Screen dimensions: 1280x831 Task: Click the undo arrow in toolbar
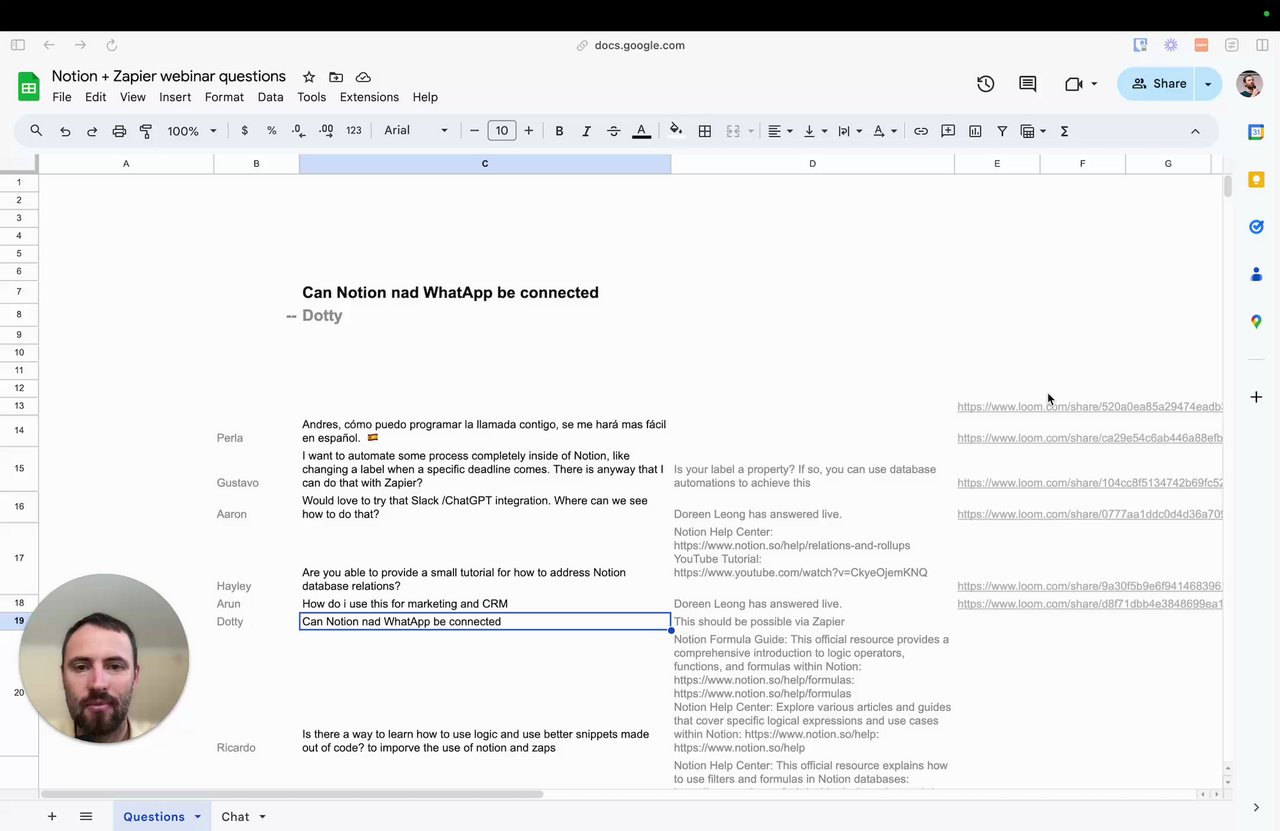click(65, 131)
